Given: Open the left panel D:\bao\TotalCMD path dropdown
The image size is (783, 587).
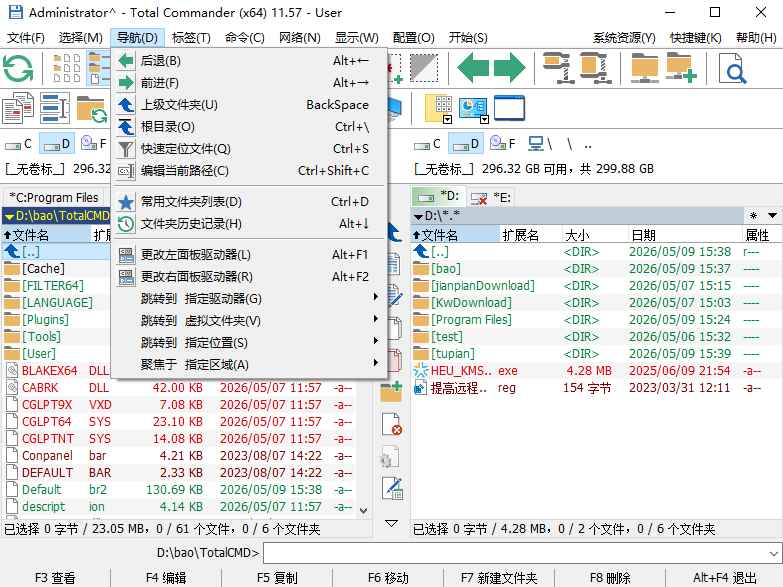Looking at the screenshot, I should pyautogui.click(x=9, y=216).
